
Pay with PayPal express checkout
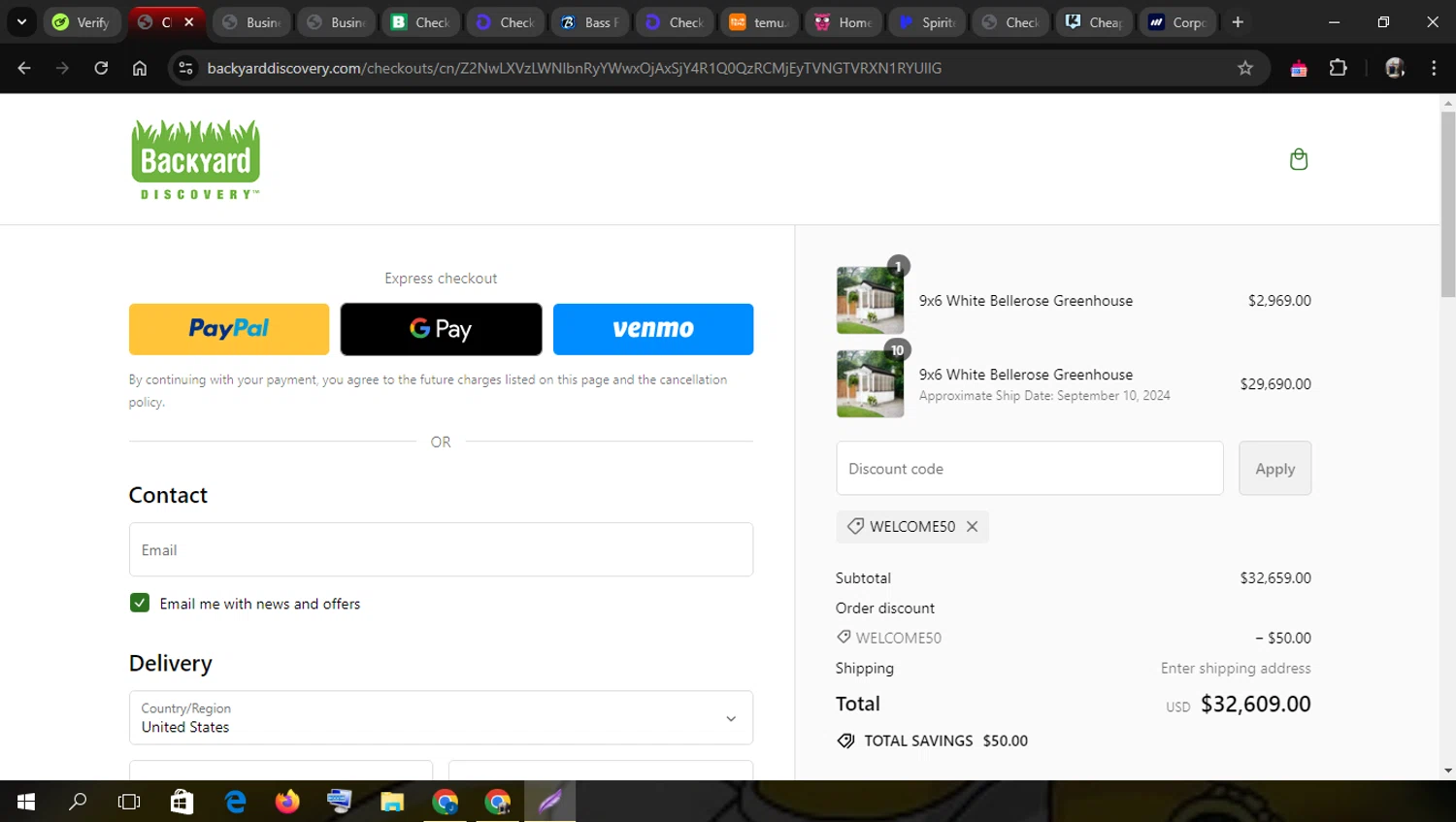tap(229, 329)
